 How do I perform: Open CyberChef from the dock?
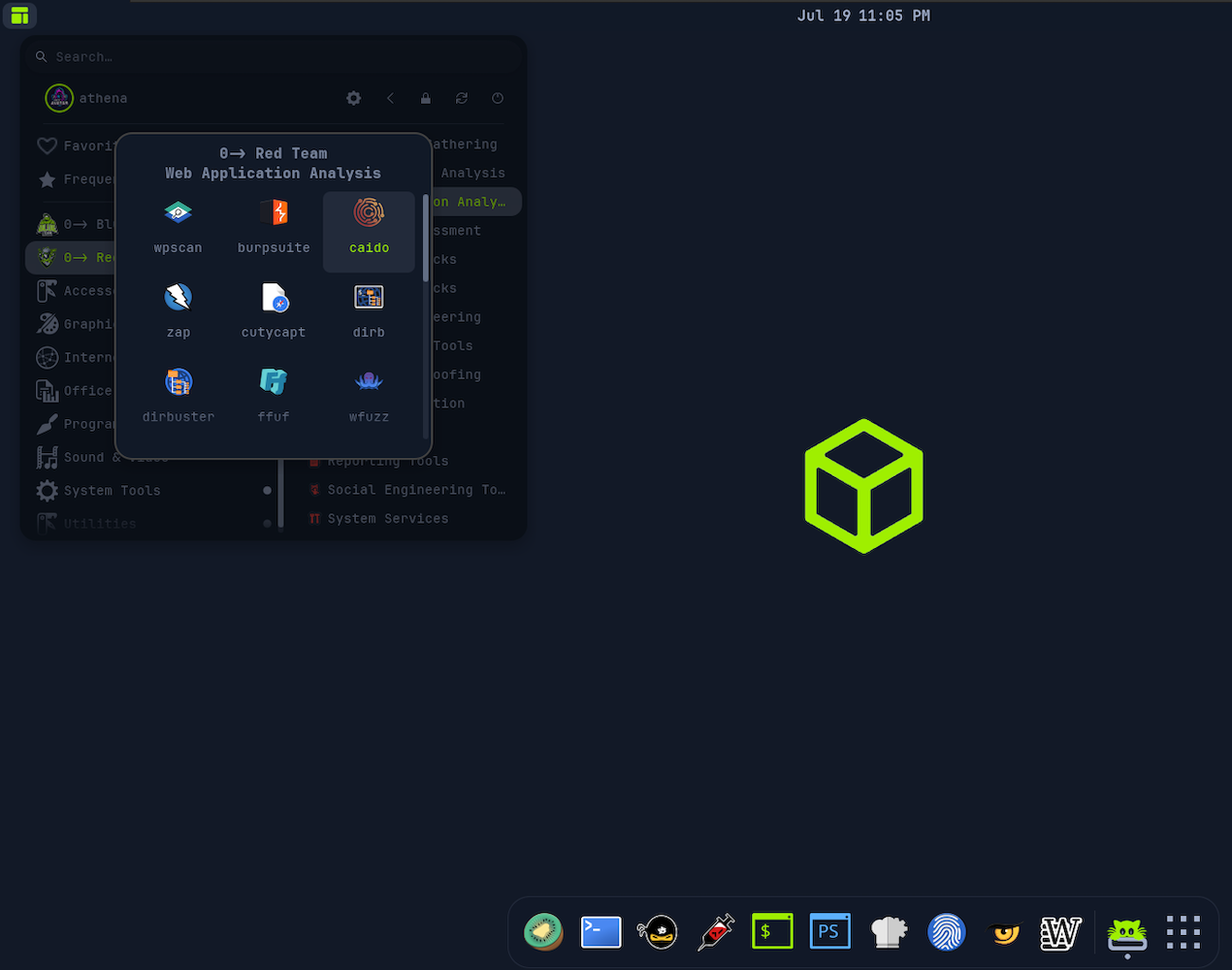[x=889, y=931]
